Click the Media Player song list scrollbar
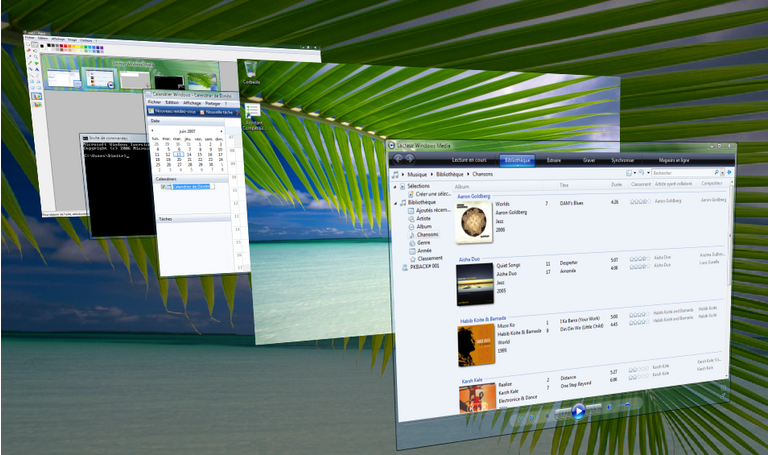 point(728,234)
